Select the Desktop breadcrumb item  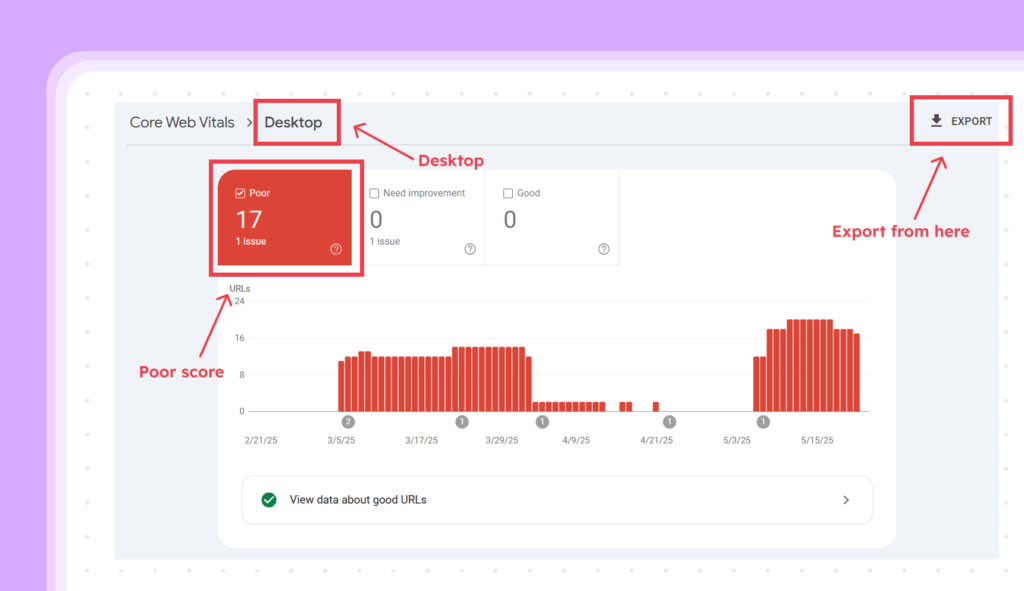coord(295,122)
